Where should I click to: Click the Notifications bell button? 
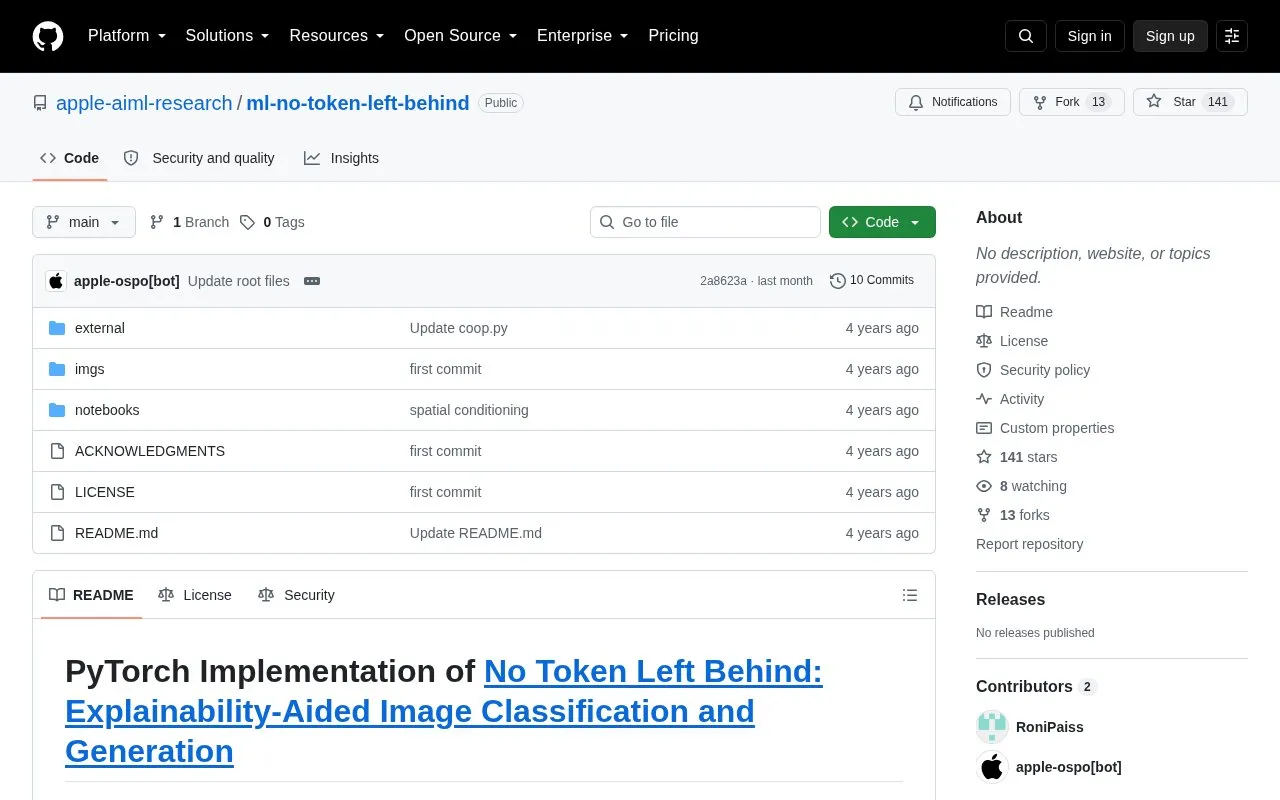(953, 102)
